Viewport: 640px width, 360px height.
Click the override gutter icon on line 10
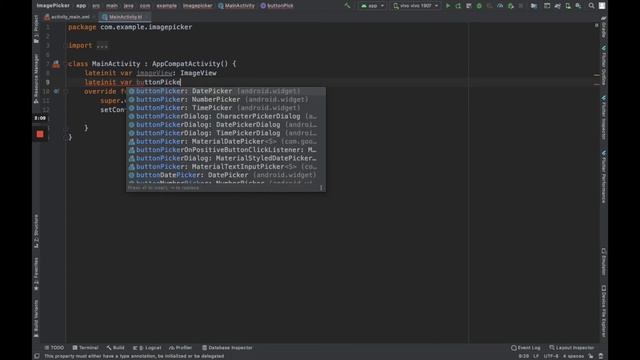[56, 91]
